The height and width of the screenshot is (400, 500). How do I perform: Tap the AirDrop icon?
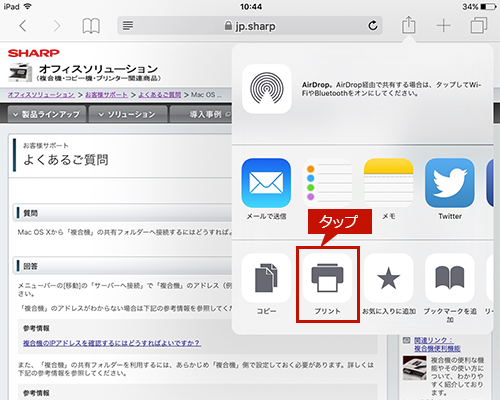(267, 89)
